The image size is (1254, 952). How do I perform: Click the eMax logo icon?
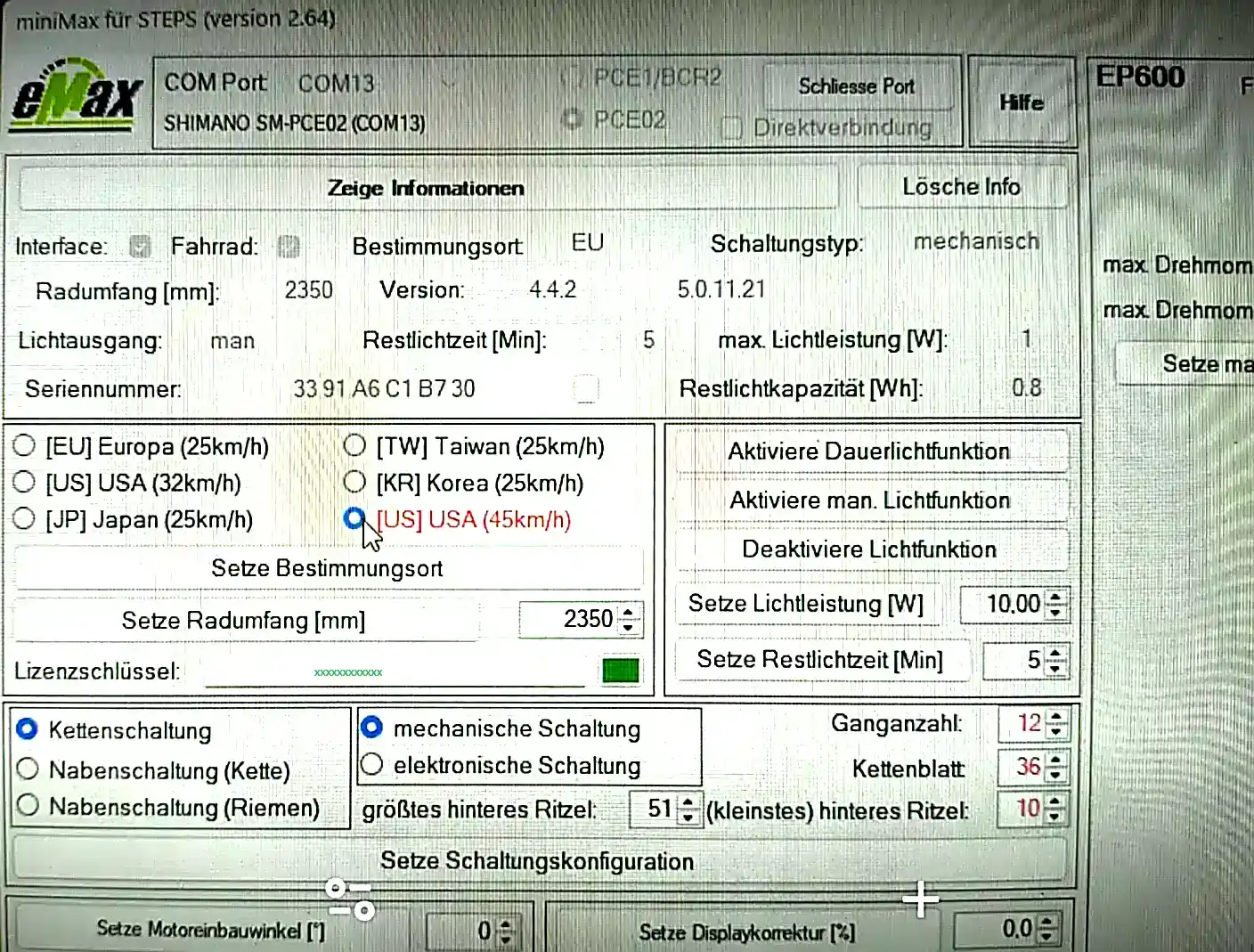(77, 96)
